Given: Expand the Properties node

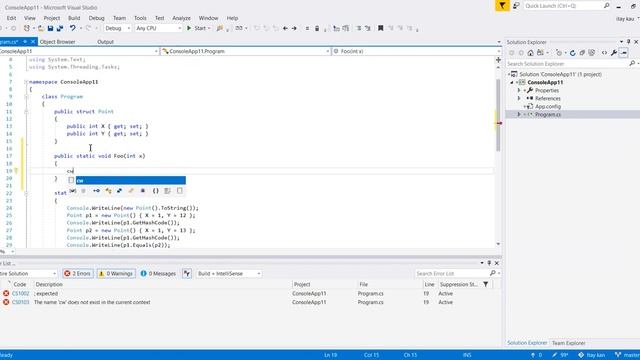Looking at the screenshot, I should pos(519,90).
